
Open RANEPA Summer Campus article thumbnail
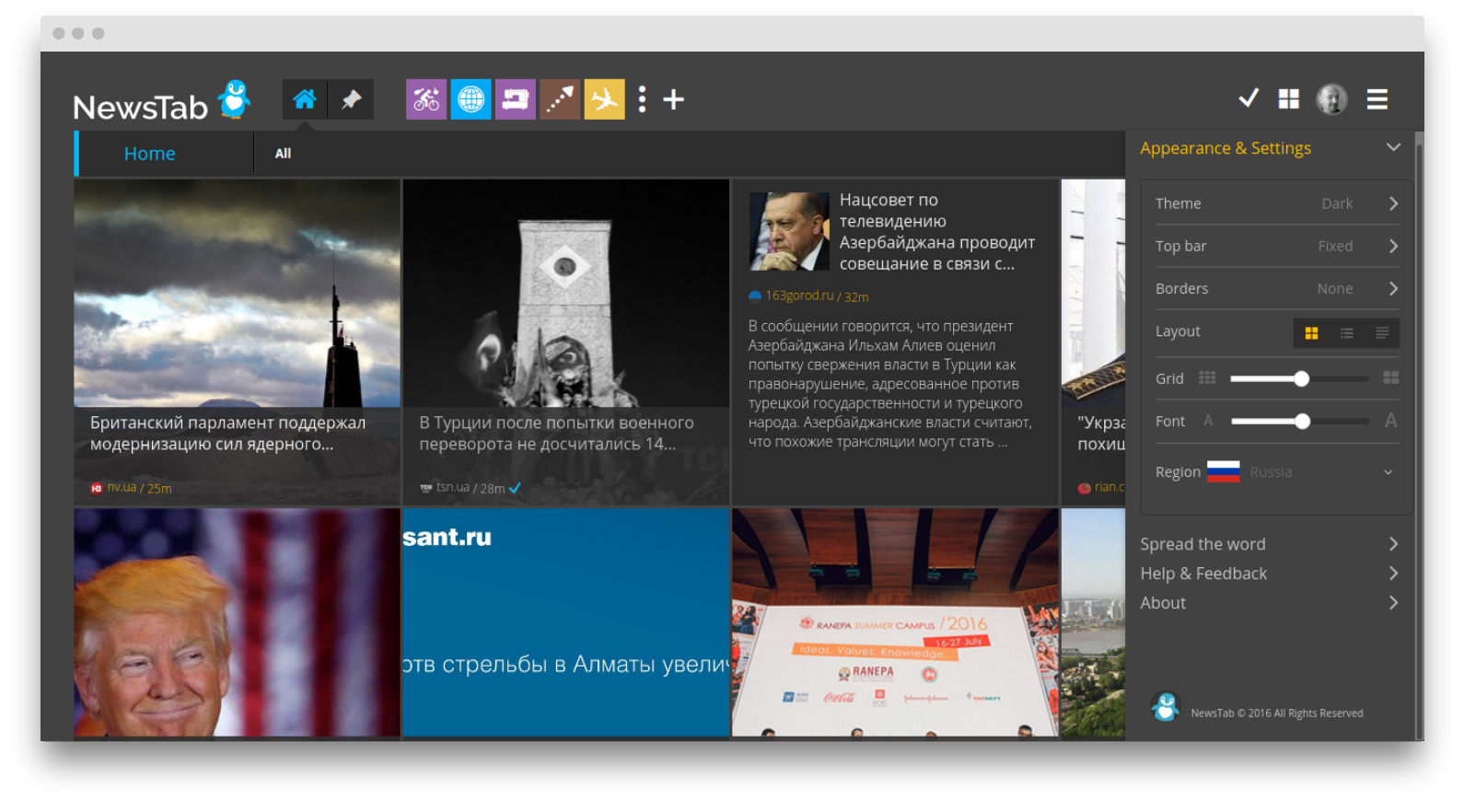895,622
